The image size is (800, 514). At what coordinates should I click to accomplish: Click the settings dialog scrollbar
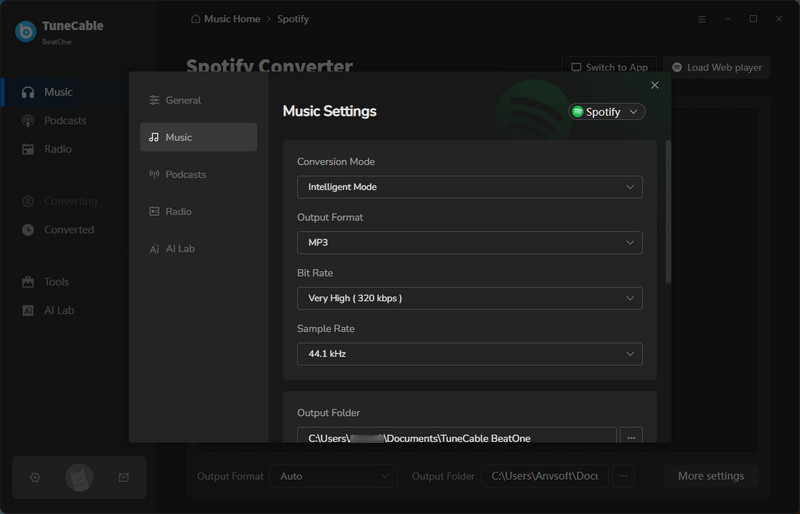pyautogui.click(x=668, y=212)
